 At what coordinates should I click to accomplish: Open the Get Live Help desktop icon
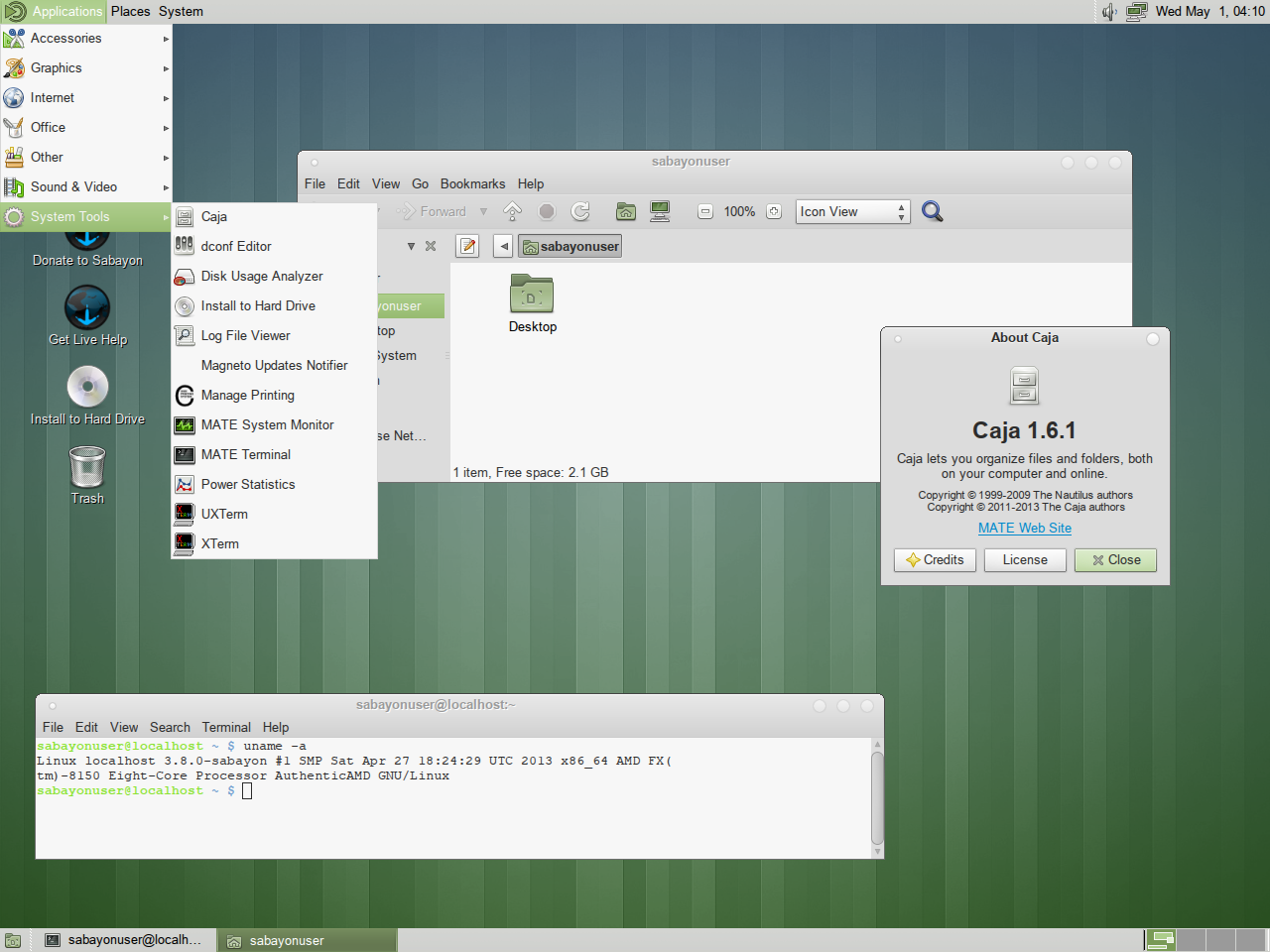87,315
